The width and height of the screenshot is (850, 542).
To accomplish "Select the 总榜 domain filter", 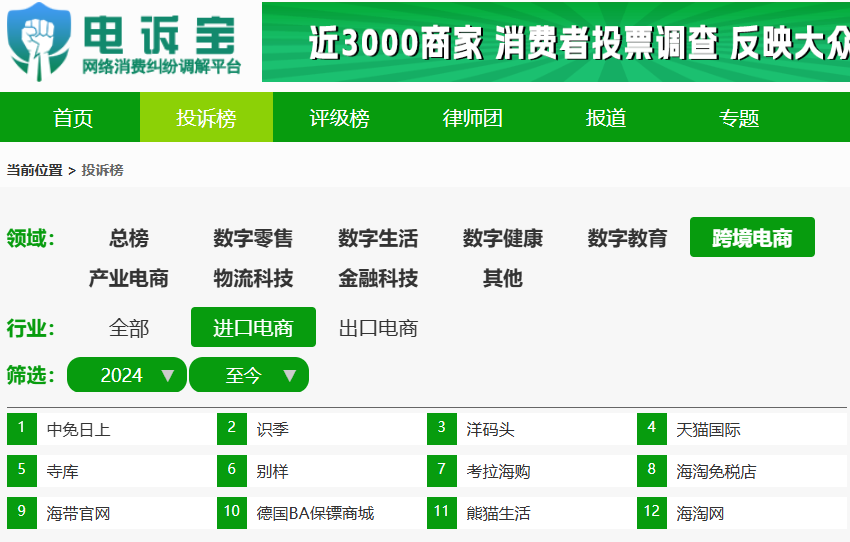I will point(129,238).
